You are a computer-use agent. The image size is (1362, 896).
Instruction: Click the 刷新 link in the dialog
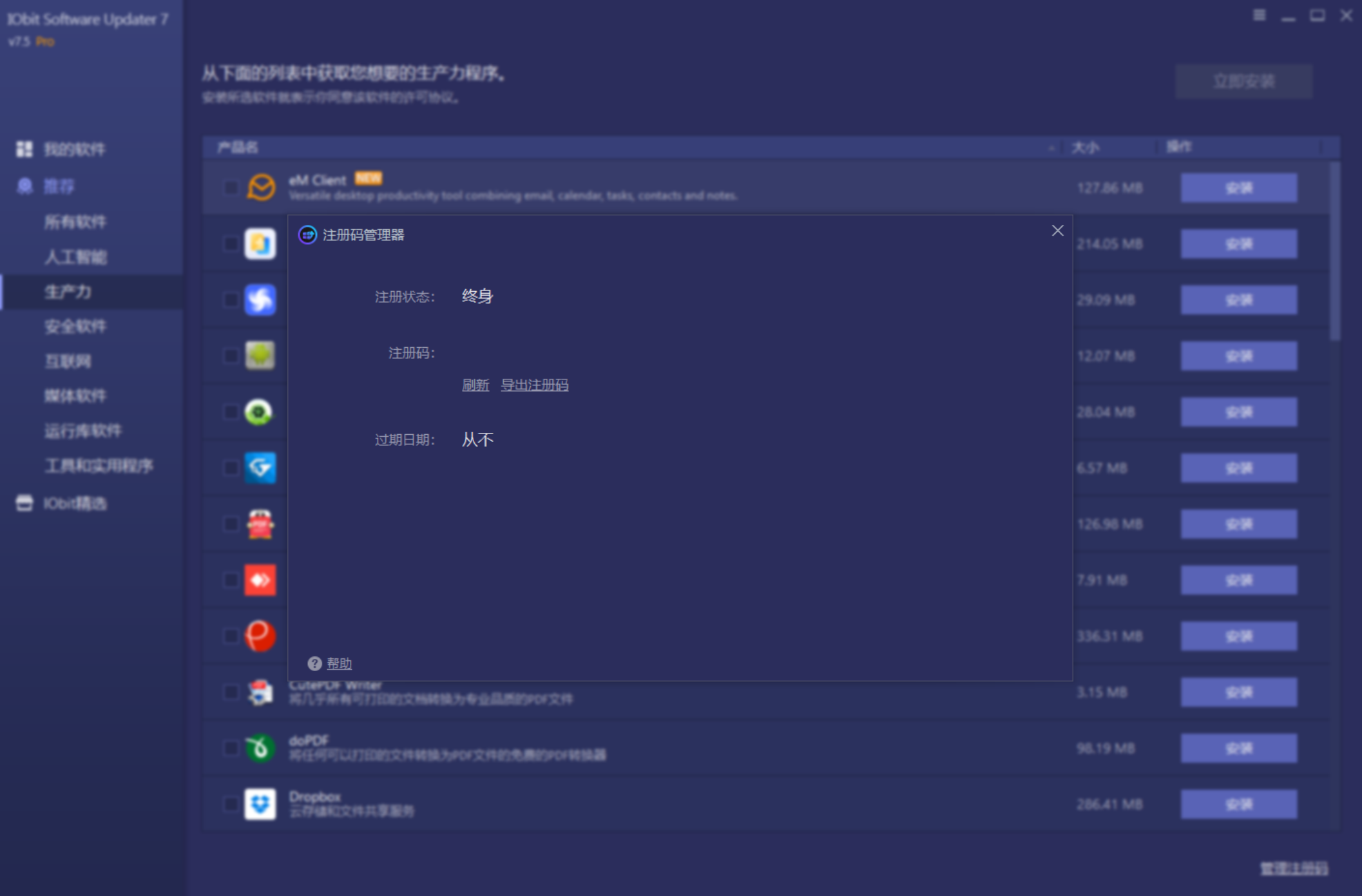tap(475, 385)
